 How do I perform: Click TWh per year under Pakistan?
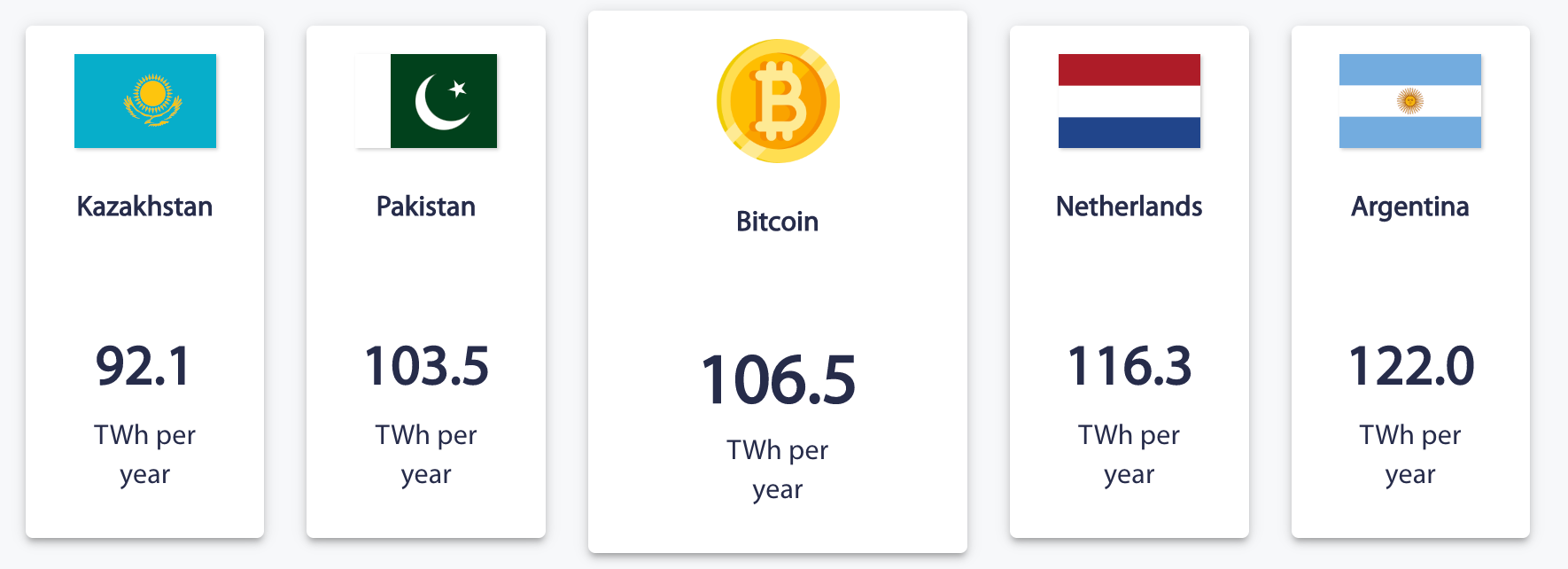tap(426, 455)
